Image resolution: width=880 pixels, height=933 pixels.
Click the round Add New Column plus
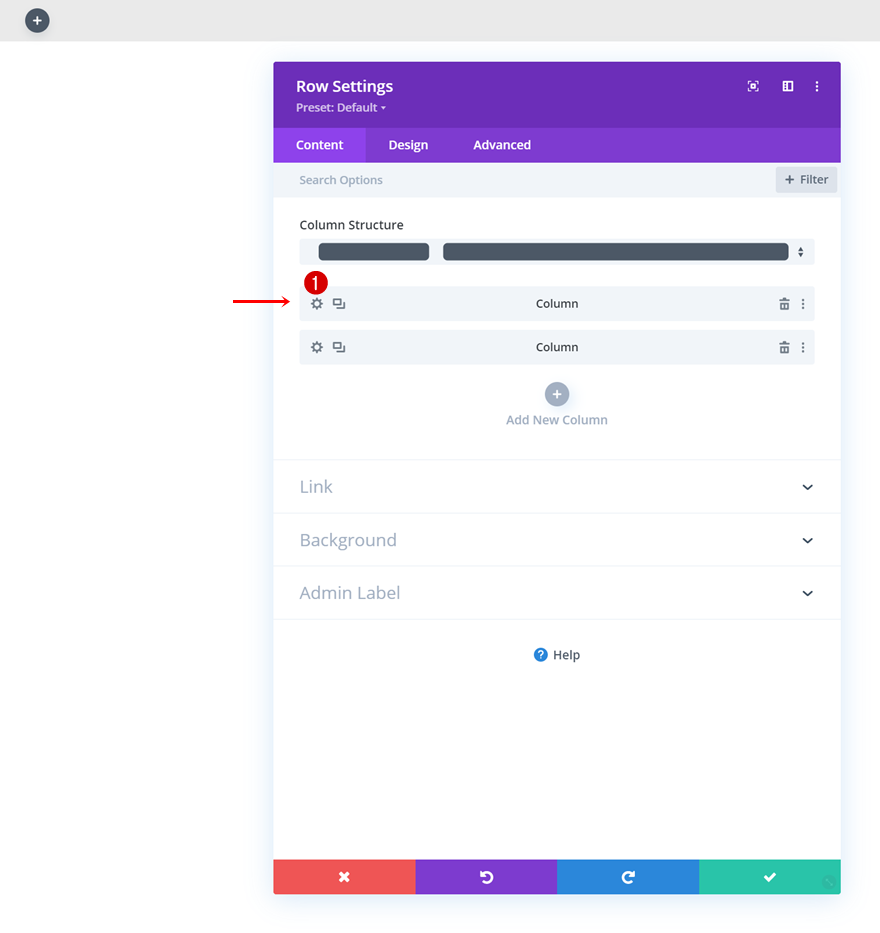click(x=557, y=395)
